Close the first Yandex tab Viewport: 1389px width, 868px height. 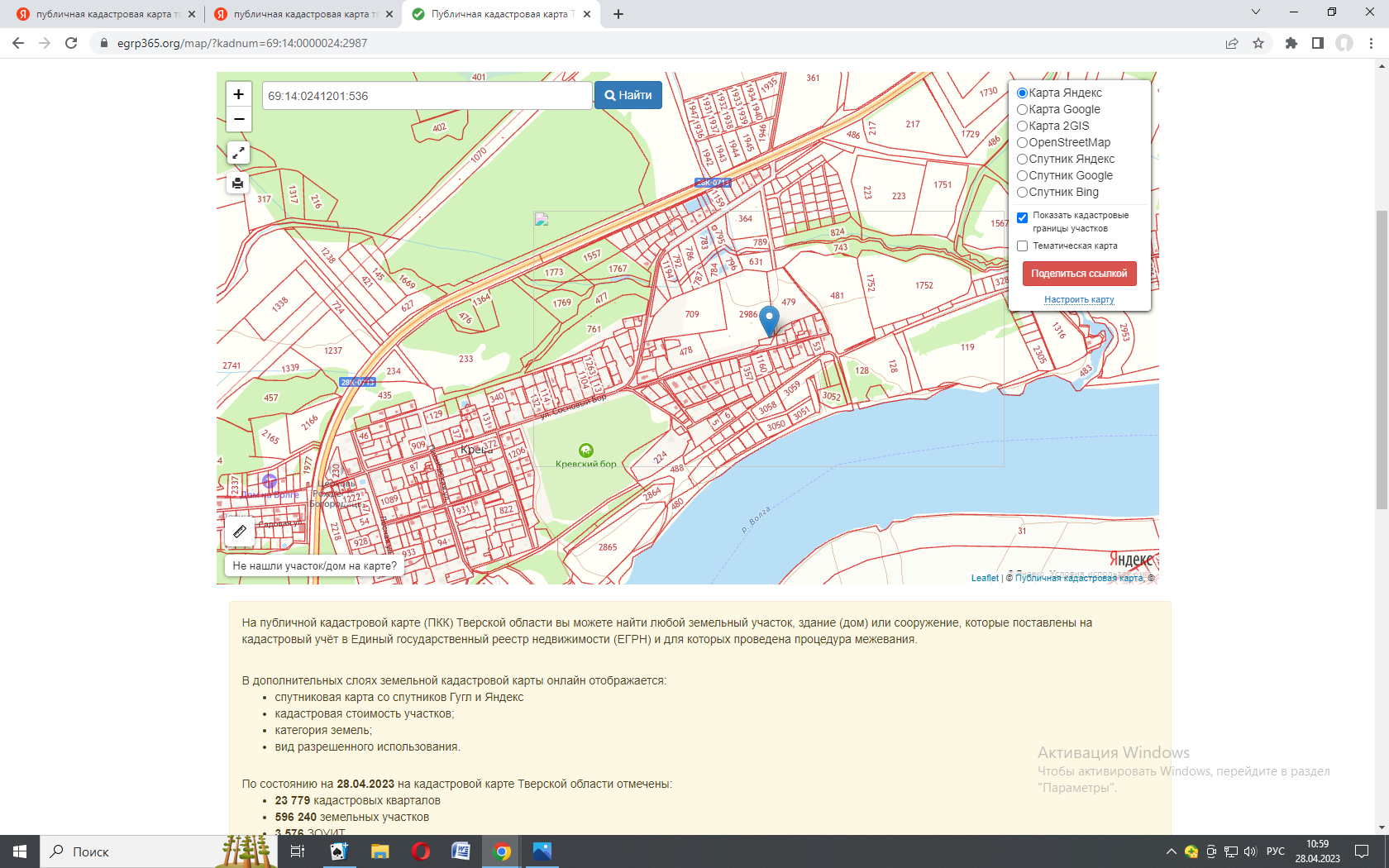click(x=192, y=14)
